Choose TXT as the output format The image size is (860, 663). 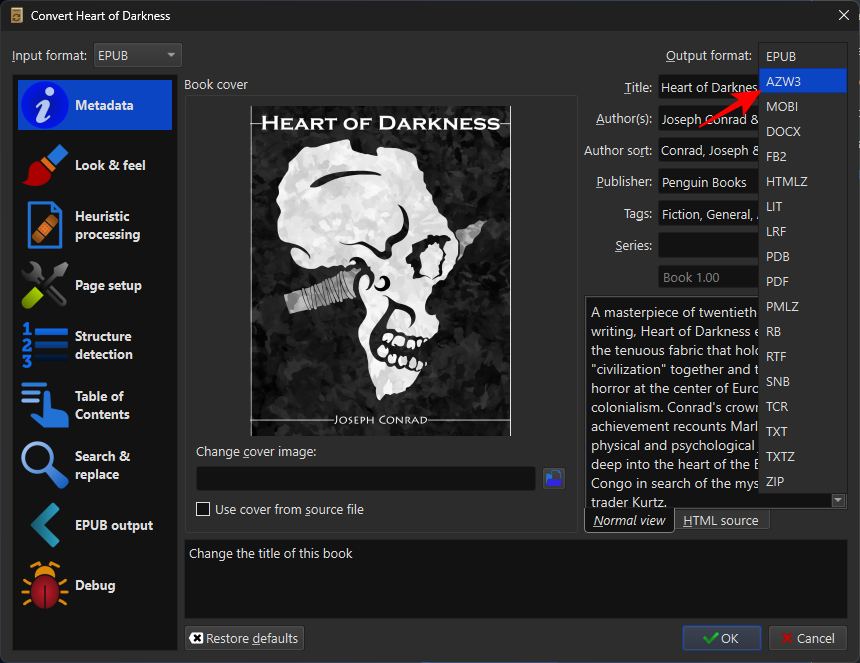[803, 432]
